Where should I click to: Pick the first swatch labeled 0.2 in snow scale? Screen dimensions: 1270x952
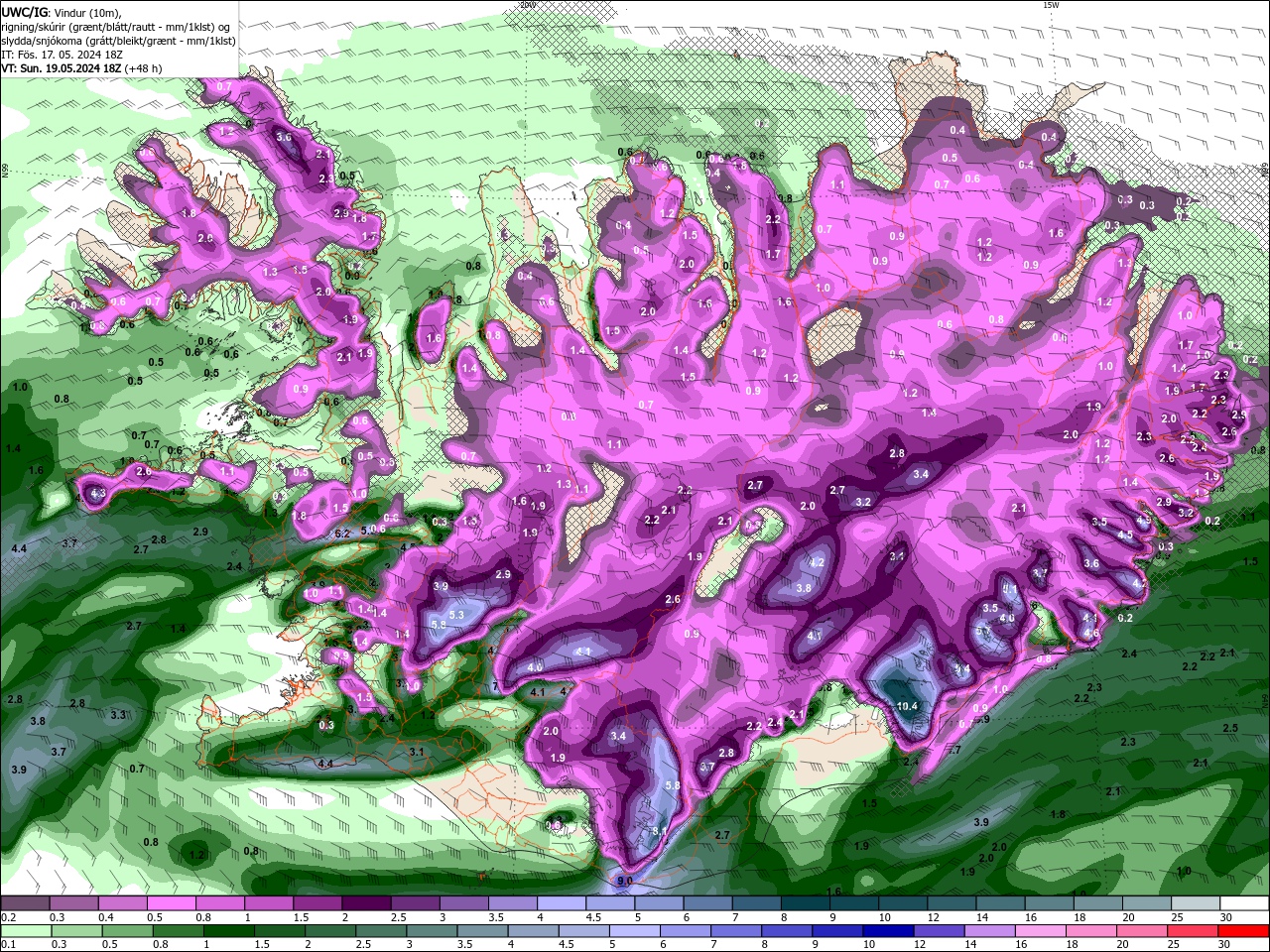point(24,903)
